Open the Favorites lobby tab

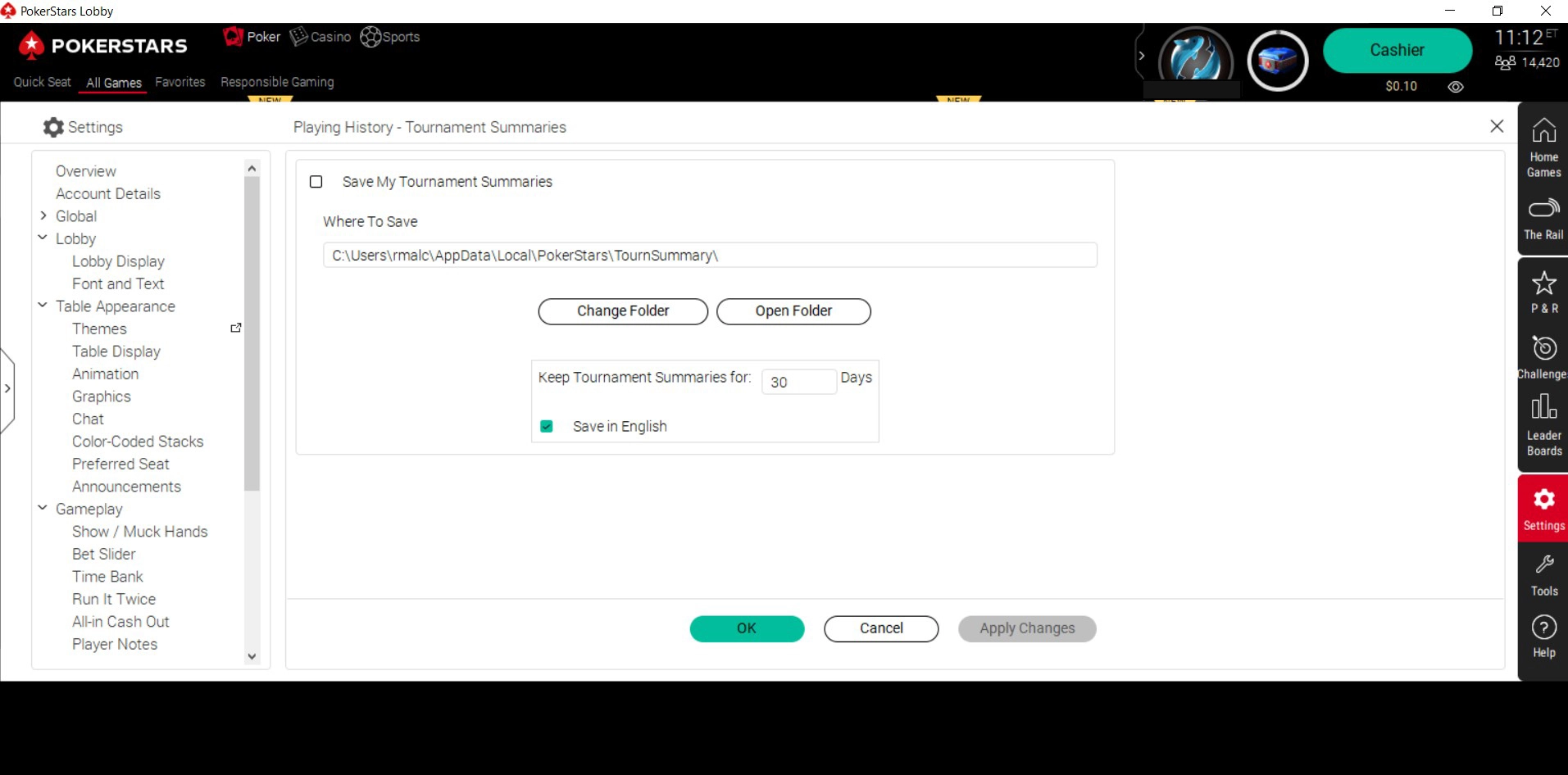click(x=180, y=82)
